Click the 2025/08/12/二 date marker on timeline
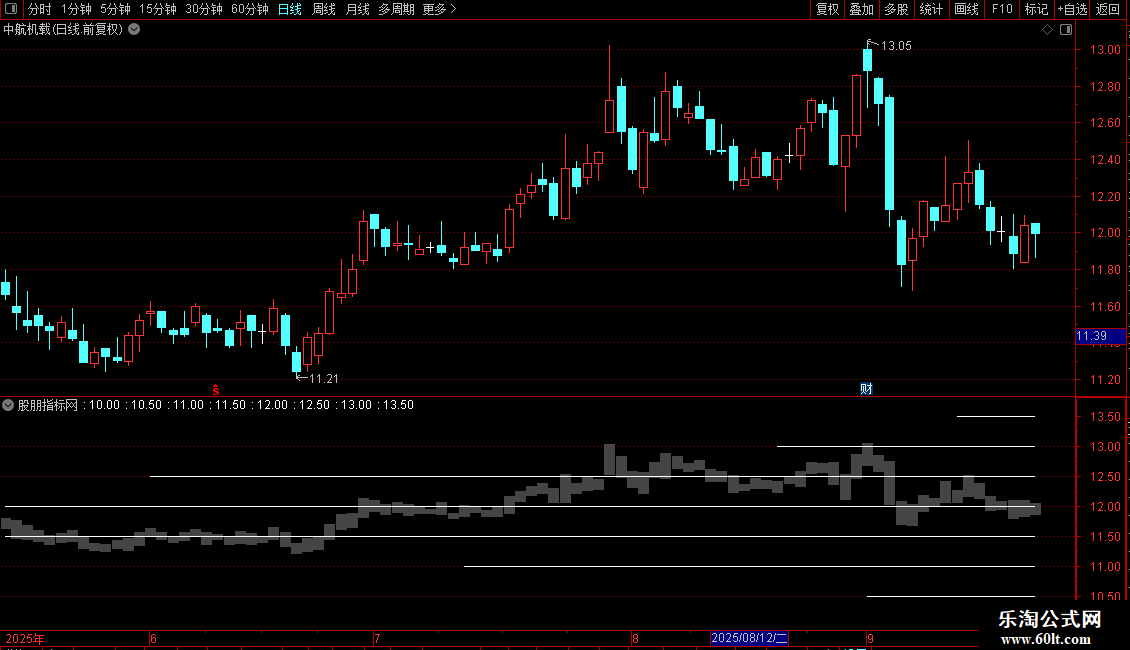This screenshot has width=1130, height=650. [749, 638]
